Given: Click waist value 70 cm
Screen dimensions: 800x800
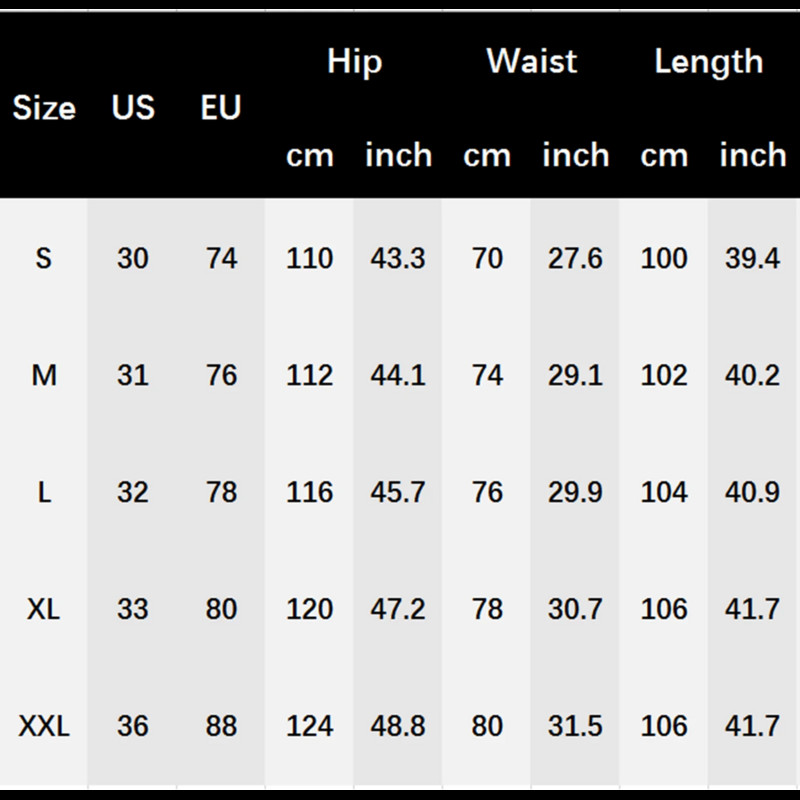Looking at the screenshot, I should point(487,259).
